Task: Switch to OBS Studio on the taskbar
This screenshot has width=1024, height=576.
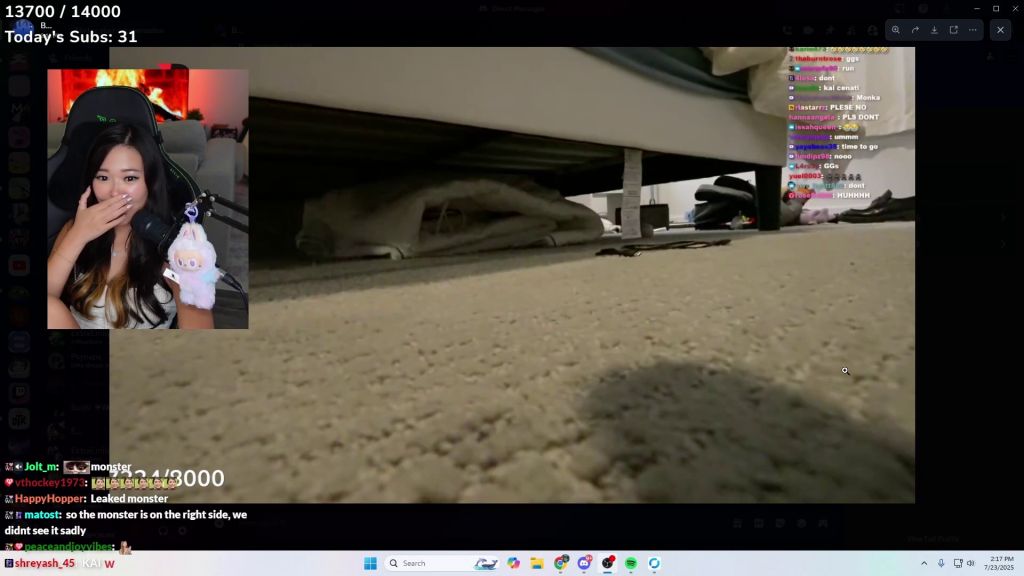Action: [x=607, y=563]
